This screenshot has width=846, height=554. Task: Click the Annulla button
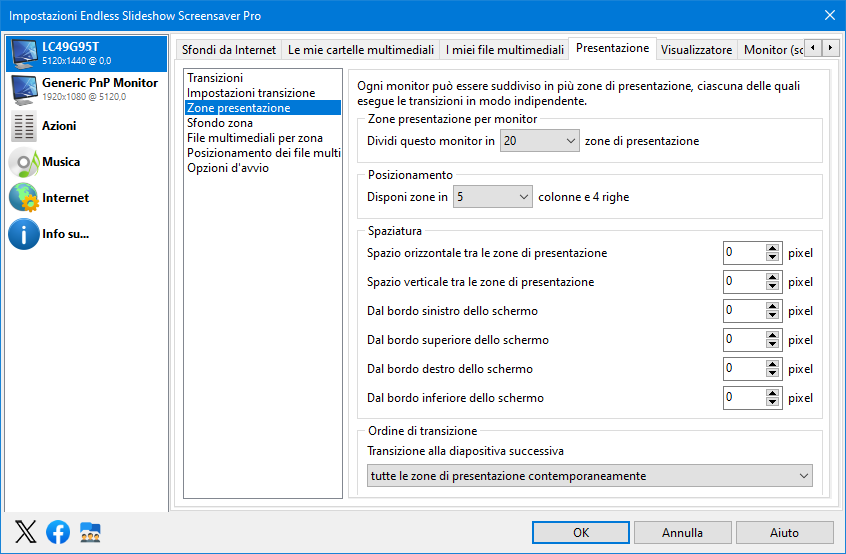683,532
